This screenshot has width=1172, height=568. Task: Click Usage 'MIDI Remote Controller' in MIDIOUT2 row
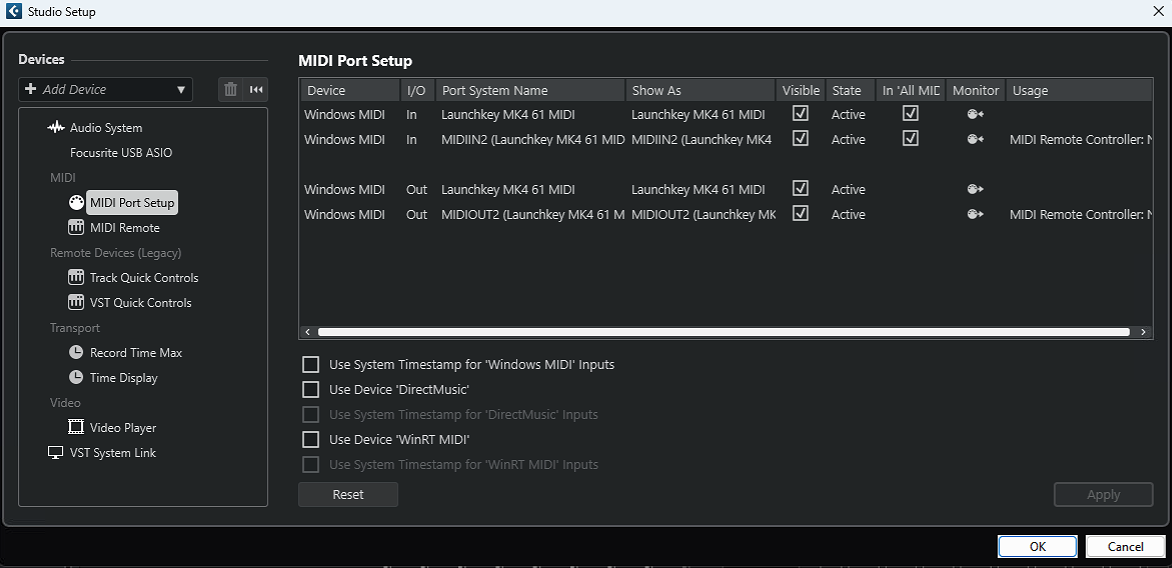[x=1081, y=214]
